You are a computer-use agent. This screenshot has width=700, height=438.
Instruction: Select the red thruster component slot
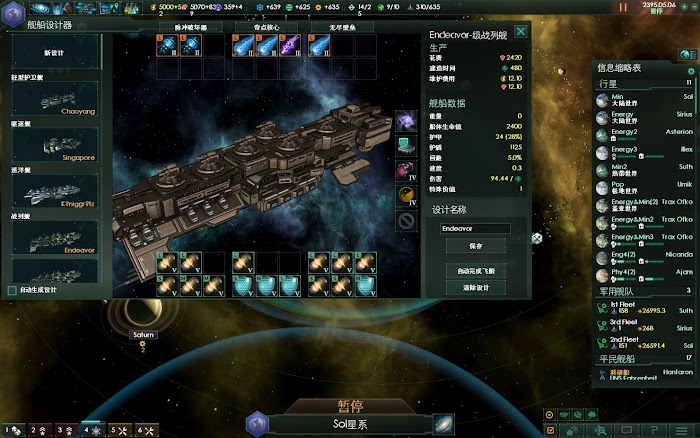tap(406, 171)
